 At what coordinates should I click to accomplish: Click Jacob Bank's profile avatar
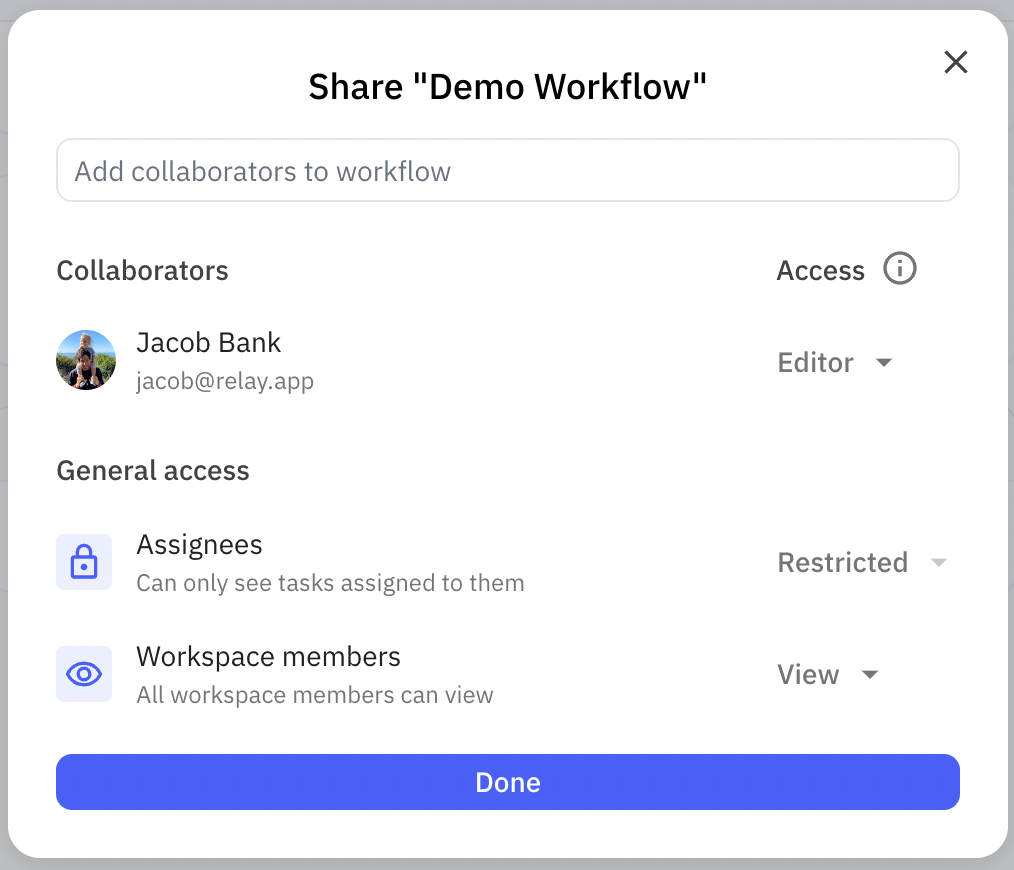85,360
